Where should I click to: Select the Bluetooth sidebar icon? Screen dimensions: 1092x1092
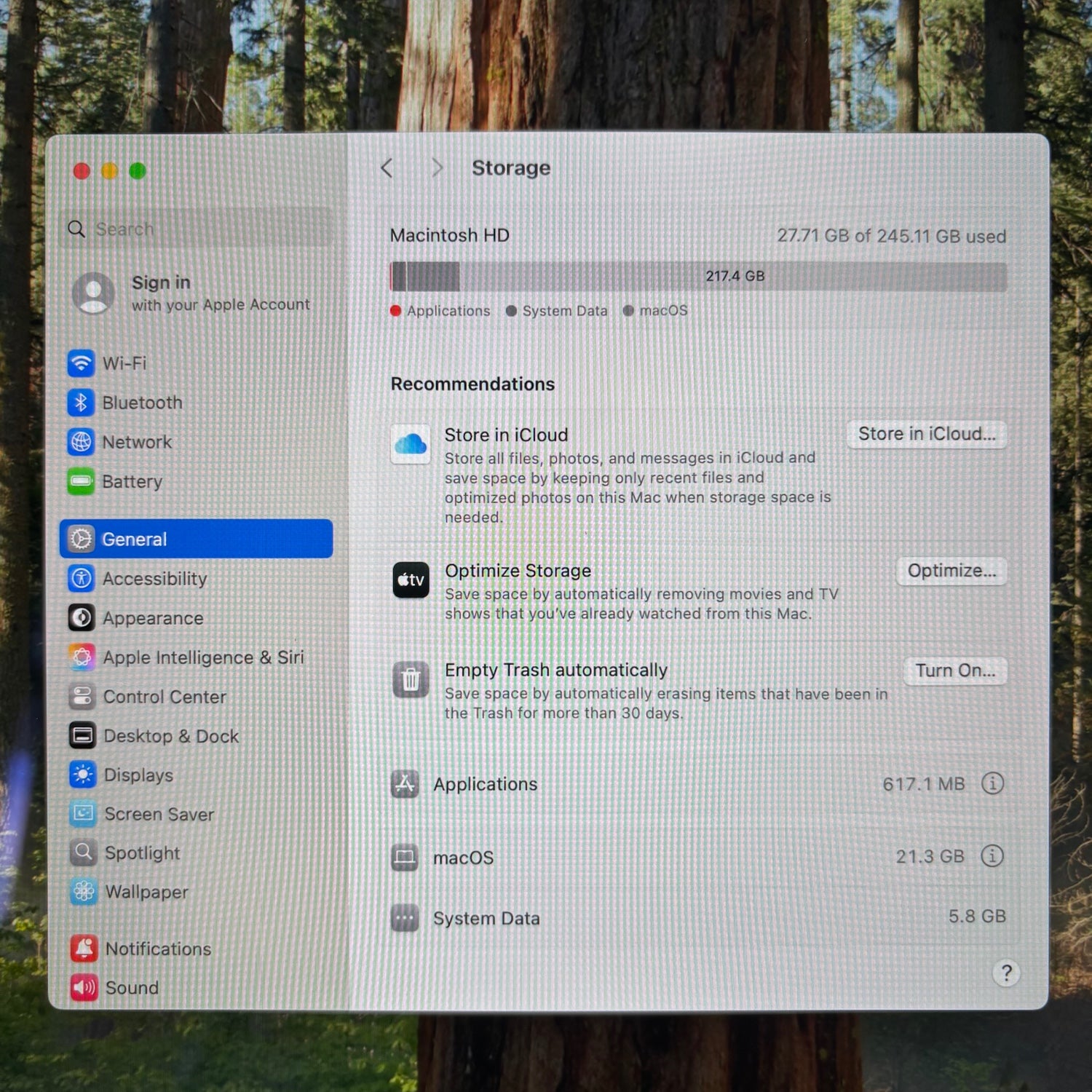pos(81,402)
